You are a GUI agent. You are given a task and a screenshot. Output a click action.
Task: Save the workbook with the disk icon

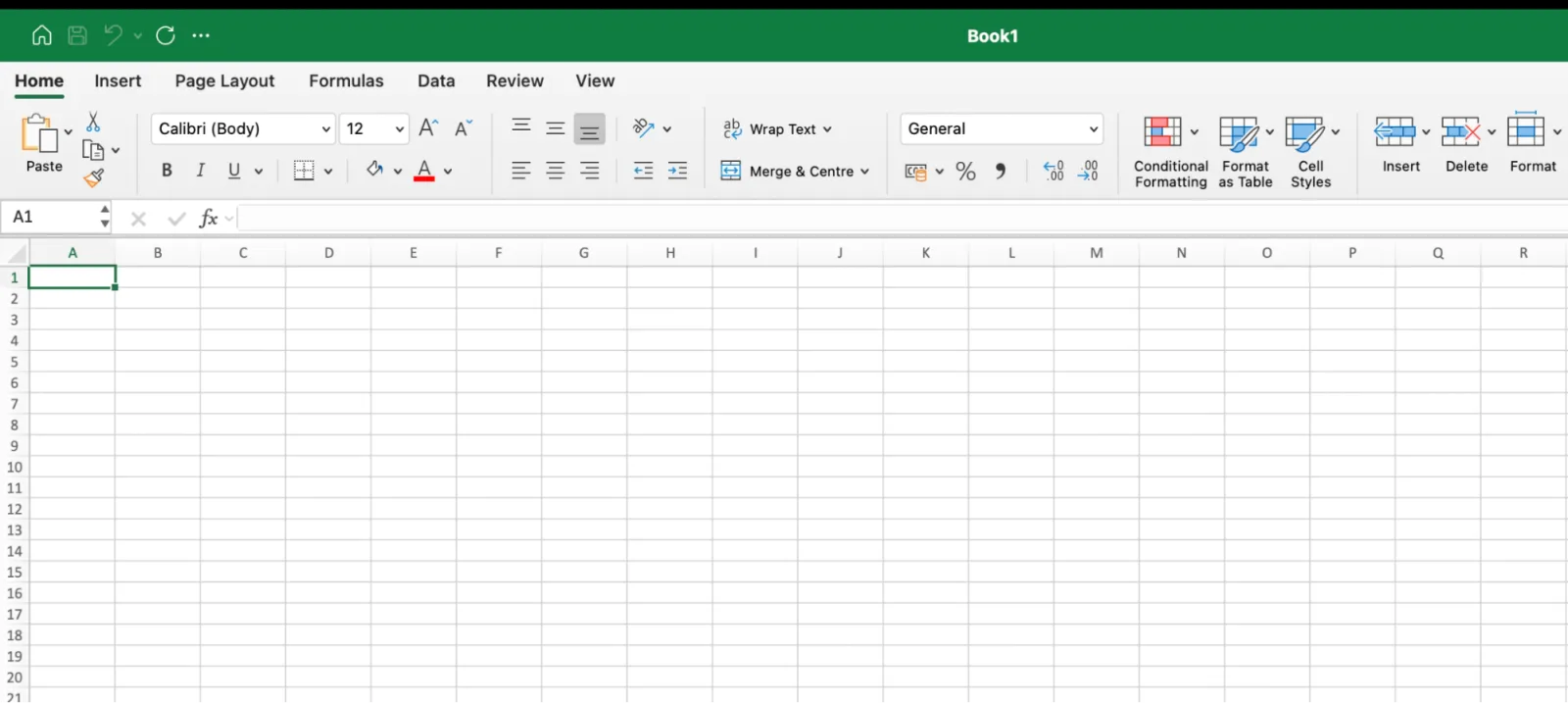[77, 35]
